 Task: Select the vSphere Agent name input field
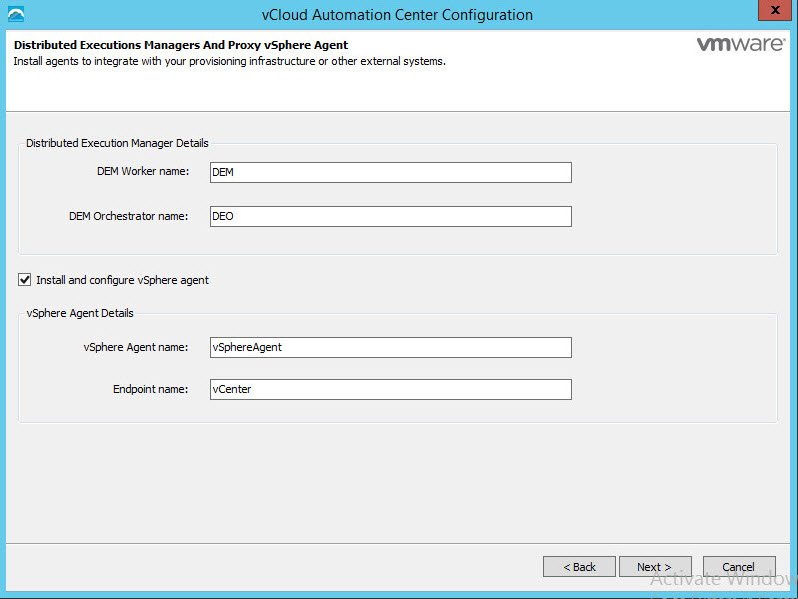coord(390,347)
